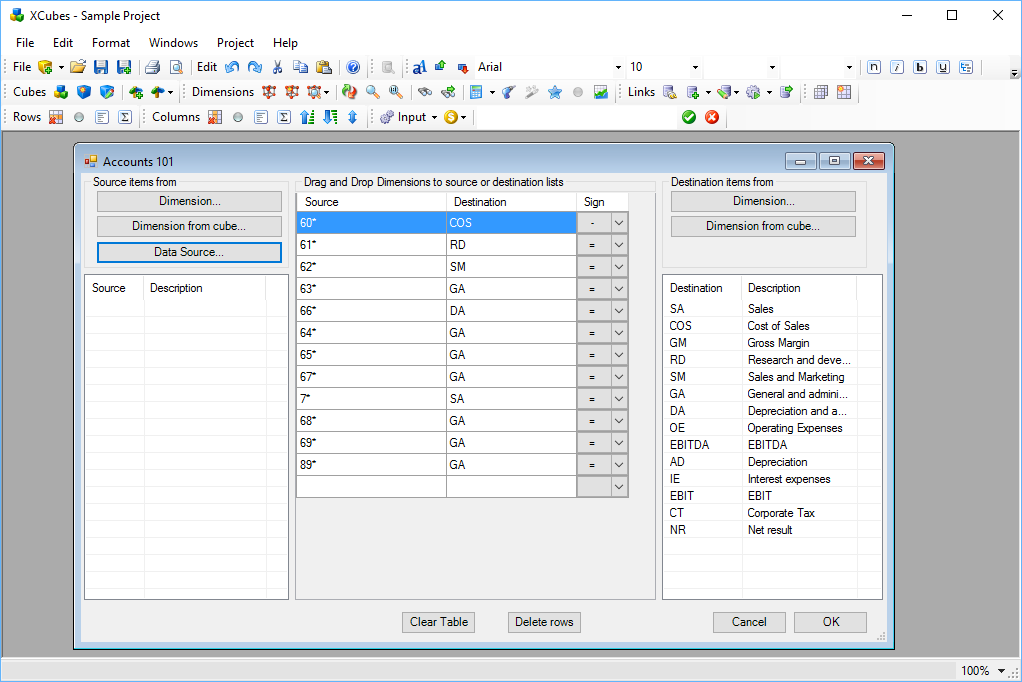Click the printer icon

(x=152, y=67)
